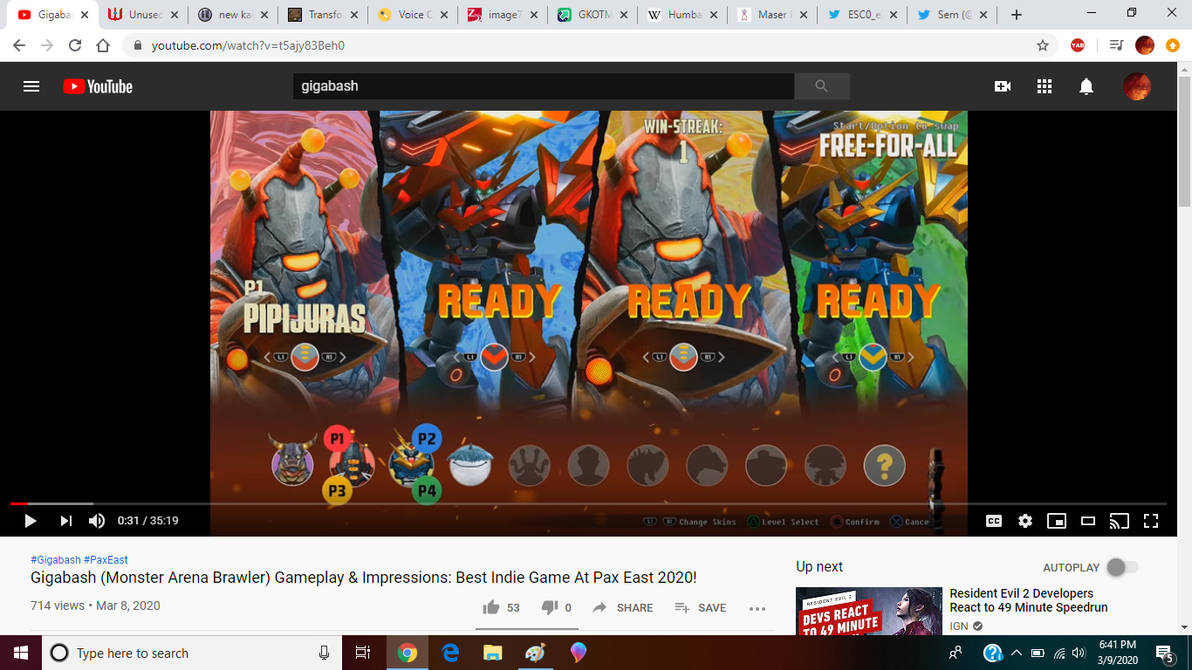Mute the video volume
The image size is (1192, 670).
pos(97,521)
